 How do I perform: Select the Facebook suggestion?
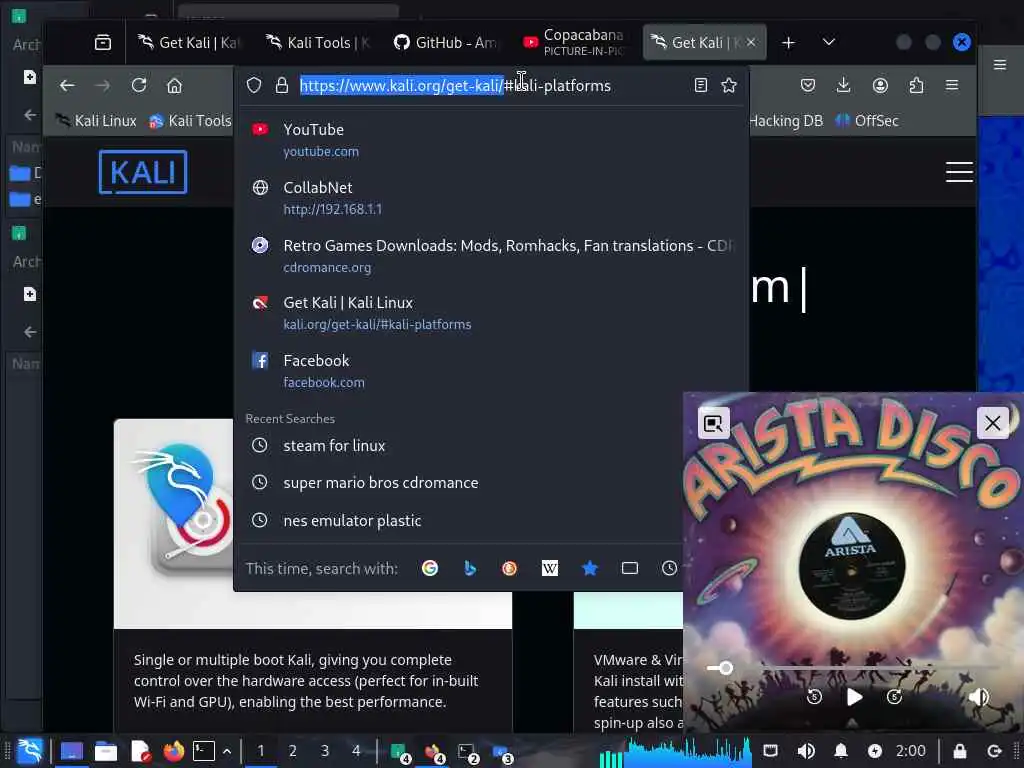(491, 371)
